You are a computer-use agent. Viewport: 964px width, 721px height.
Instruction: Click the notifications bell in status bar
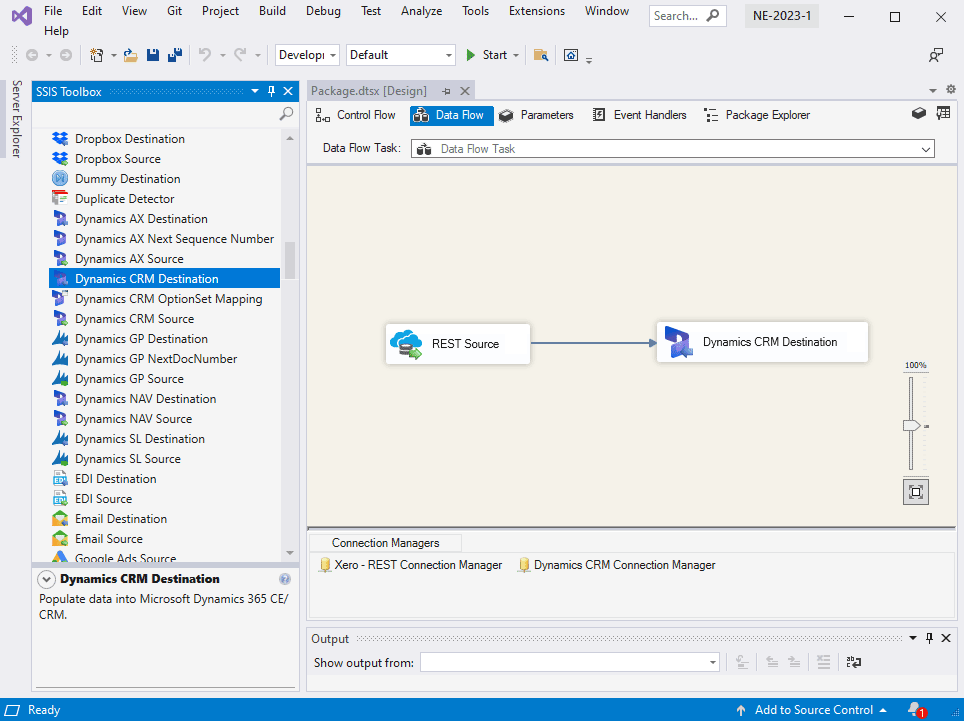click(x=915, y=709)
